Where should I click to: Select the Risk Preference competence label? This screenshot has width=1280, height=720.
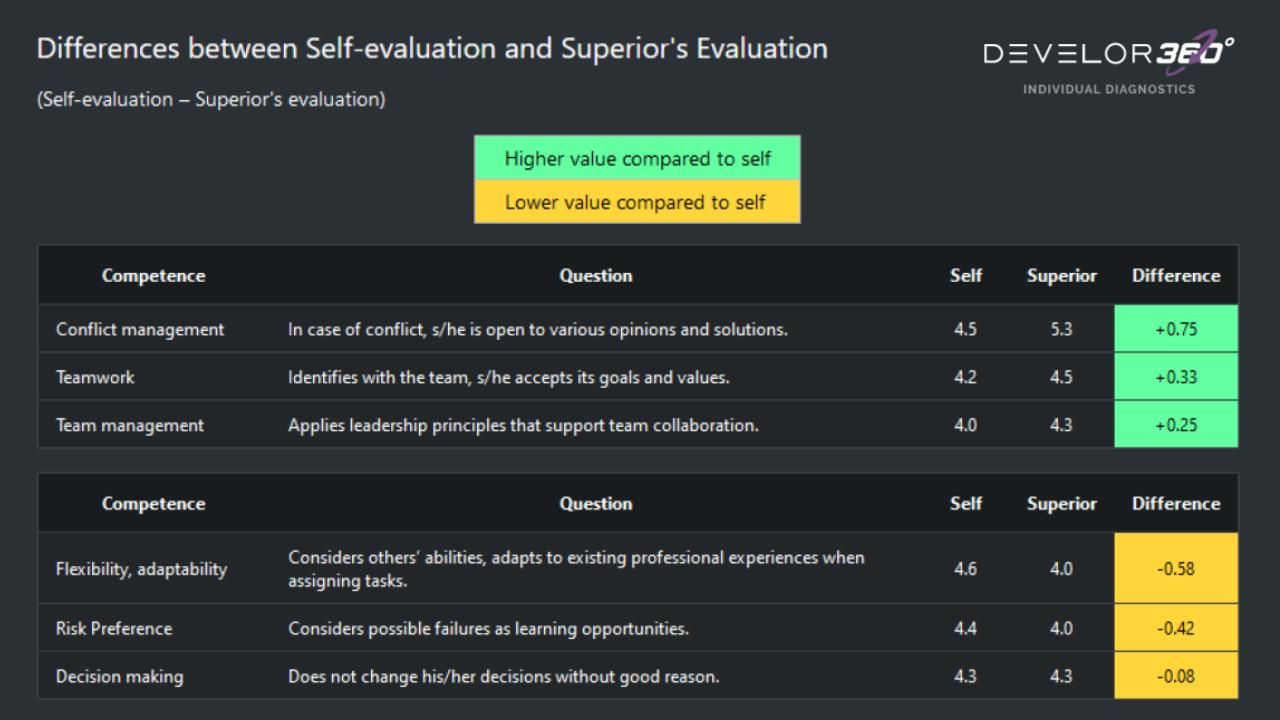[x=114, y=628]
